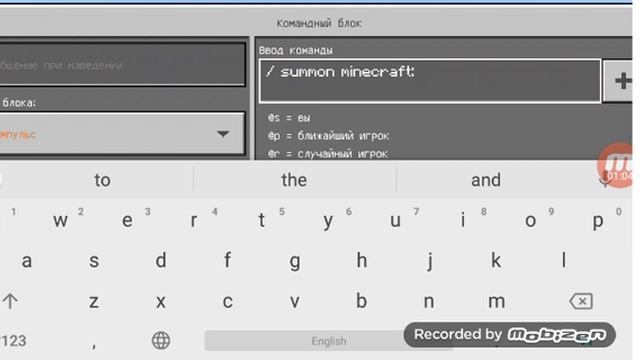Tap the 123 numeric keyboard key
Viewport: 640px width, 360px height.
click(14, 341)
